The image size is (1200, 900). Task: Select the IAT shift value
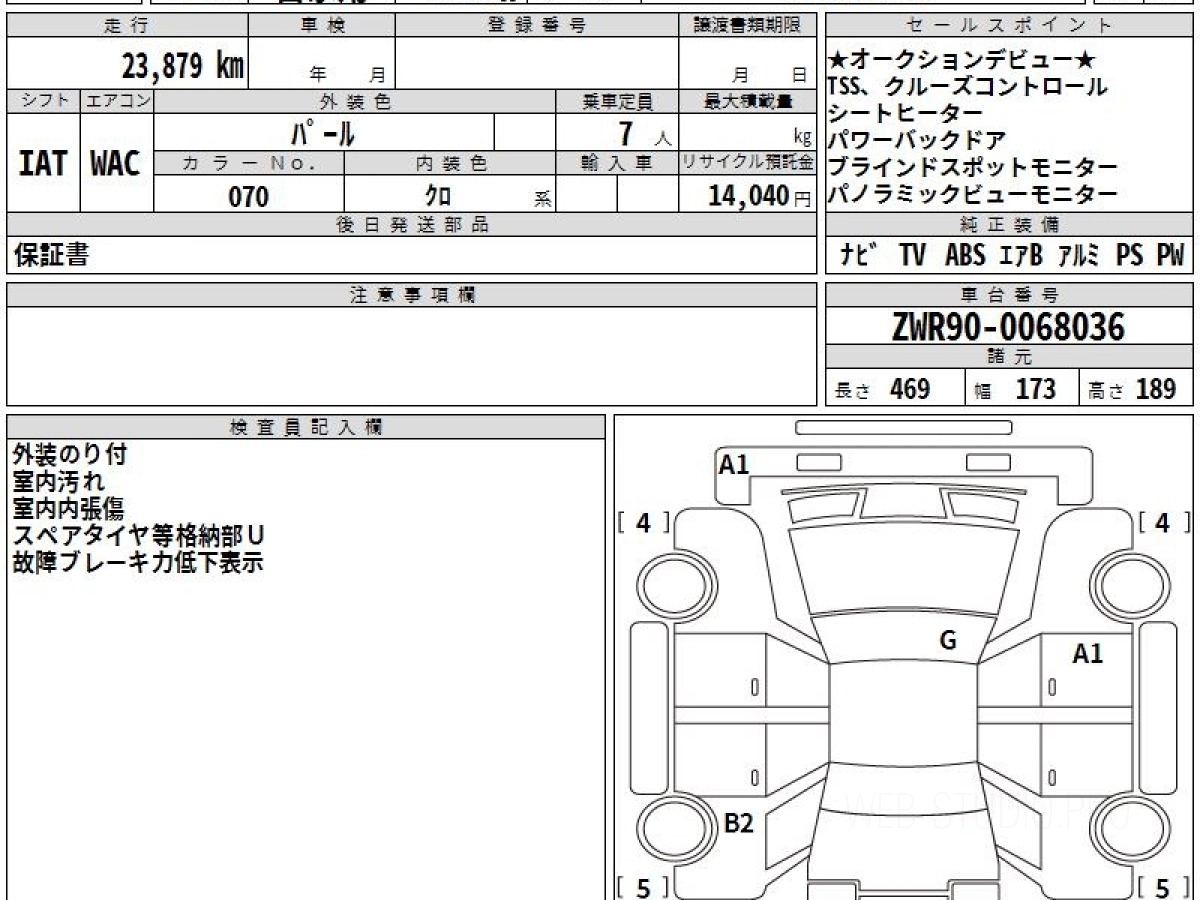(x=43, y=164)
